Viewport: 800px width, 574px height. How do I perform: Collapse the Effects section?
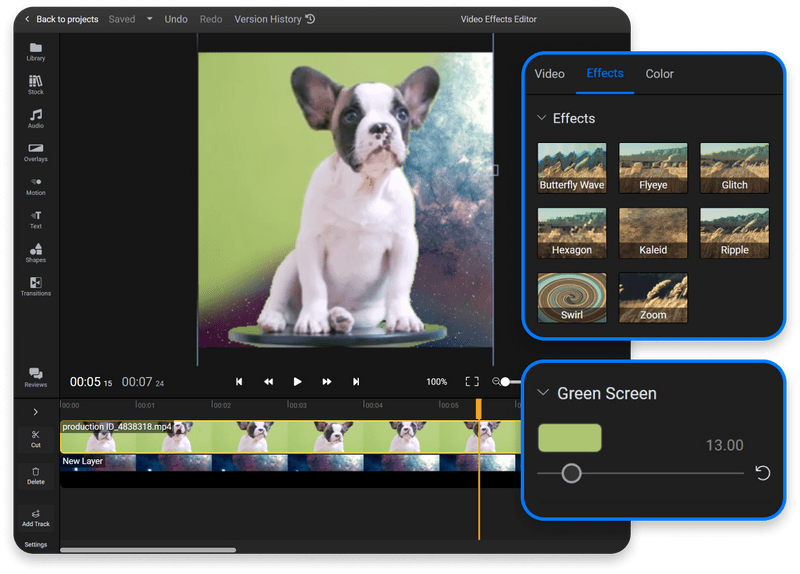coord(542,118)
